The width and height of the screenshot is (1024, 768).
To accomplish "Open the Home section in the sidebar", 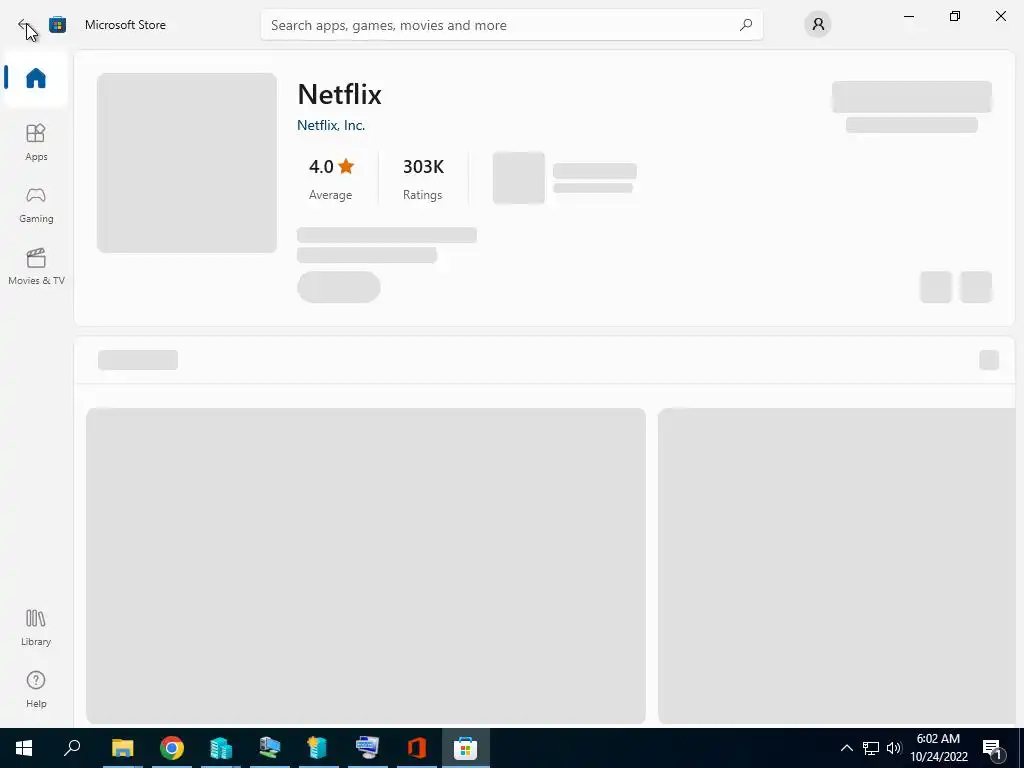I will click(x=36, y=78).
